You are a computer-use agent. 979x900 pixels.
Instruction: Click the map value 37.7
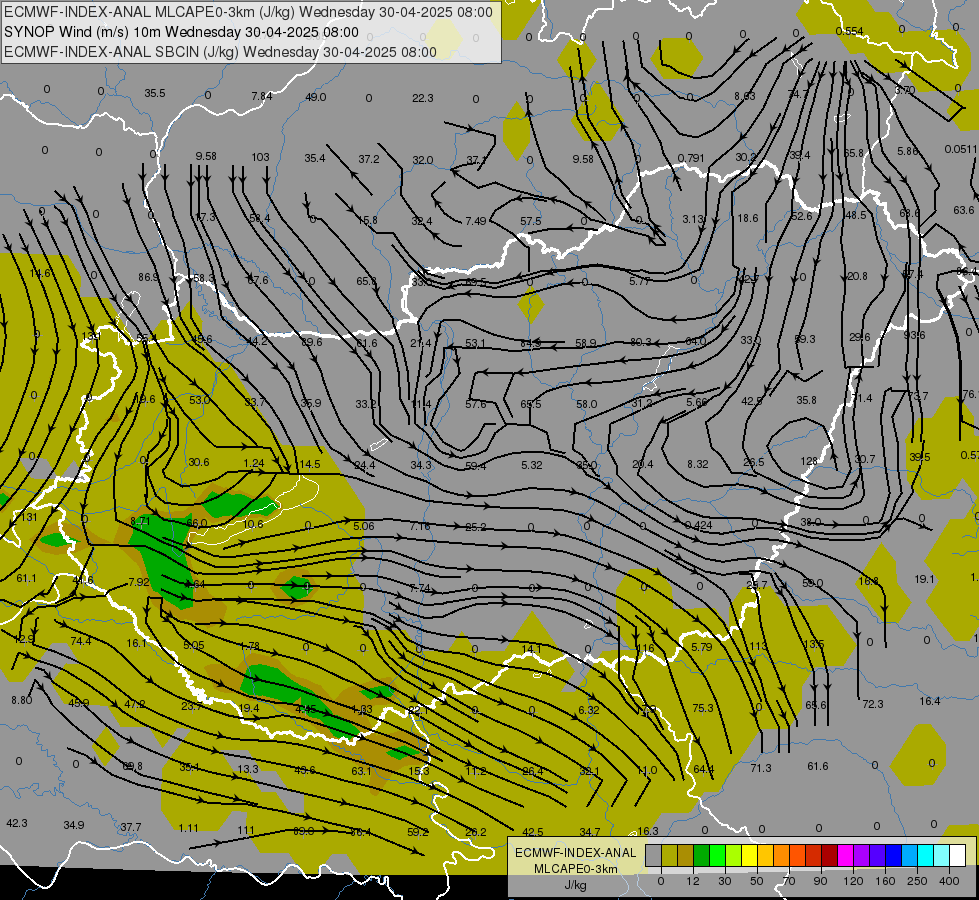[130, 827]
